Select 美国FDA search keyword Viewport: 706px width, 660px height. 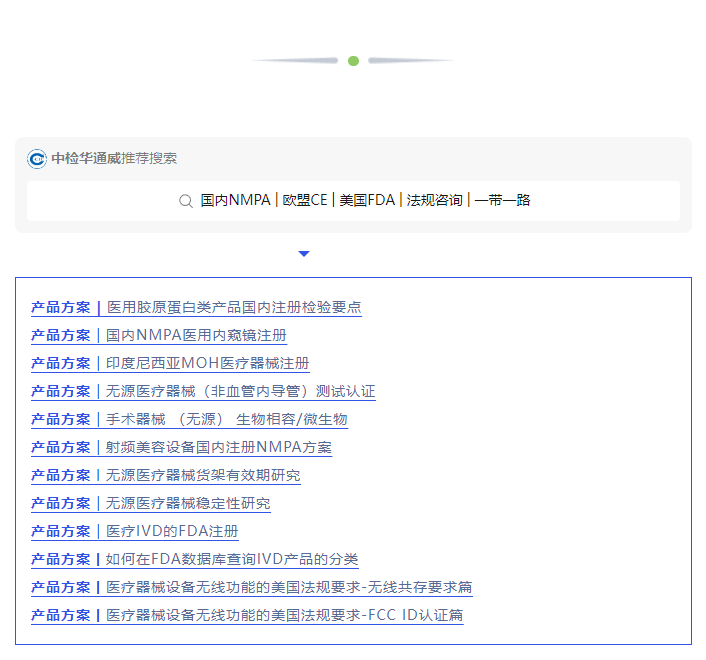pos(367,201)
